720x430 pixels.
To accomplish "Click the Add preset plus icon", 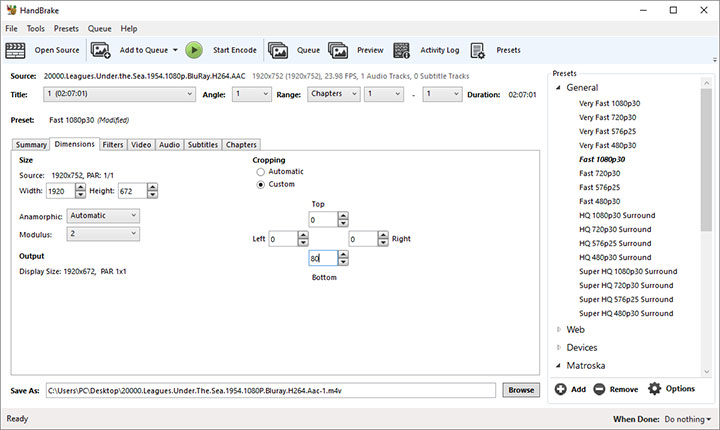I will [x=561, y=389].
